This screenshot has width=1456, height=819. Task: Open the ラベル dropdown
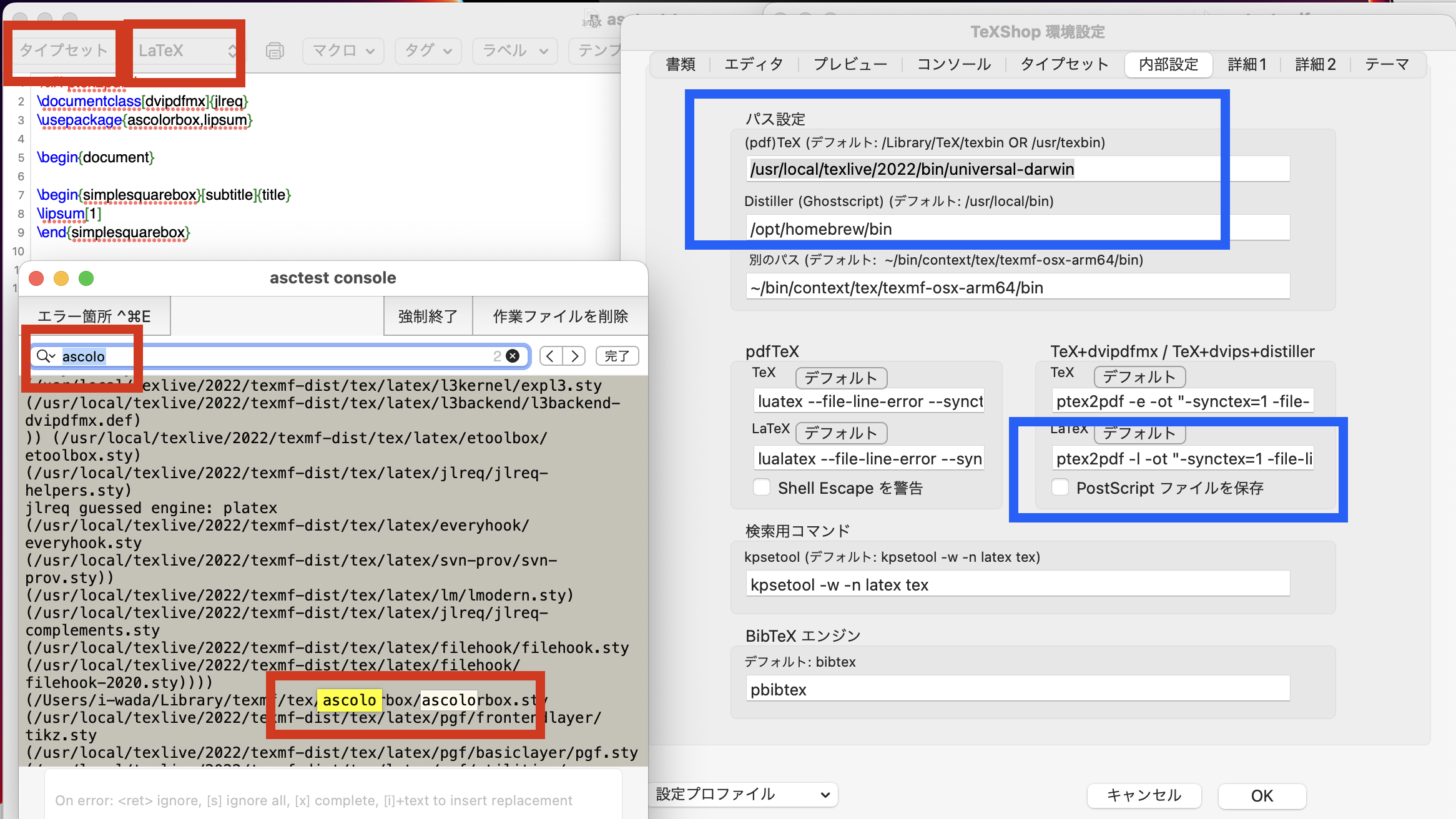click(515, 51)
